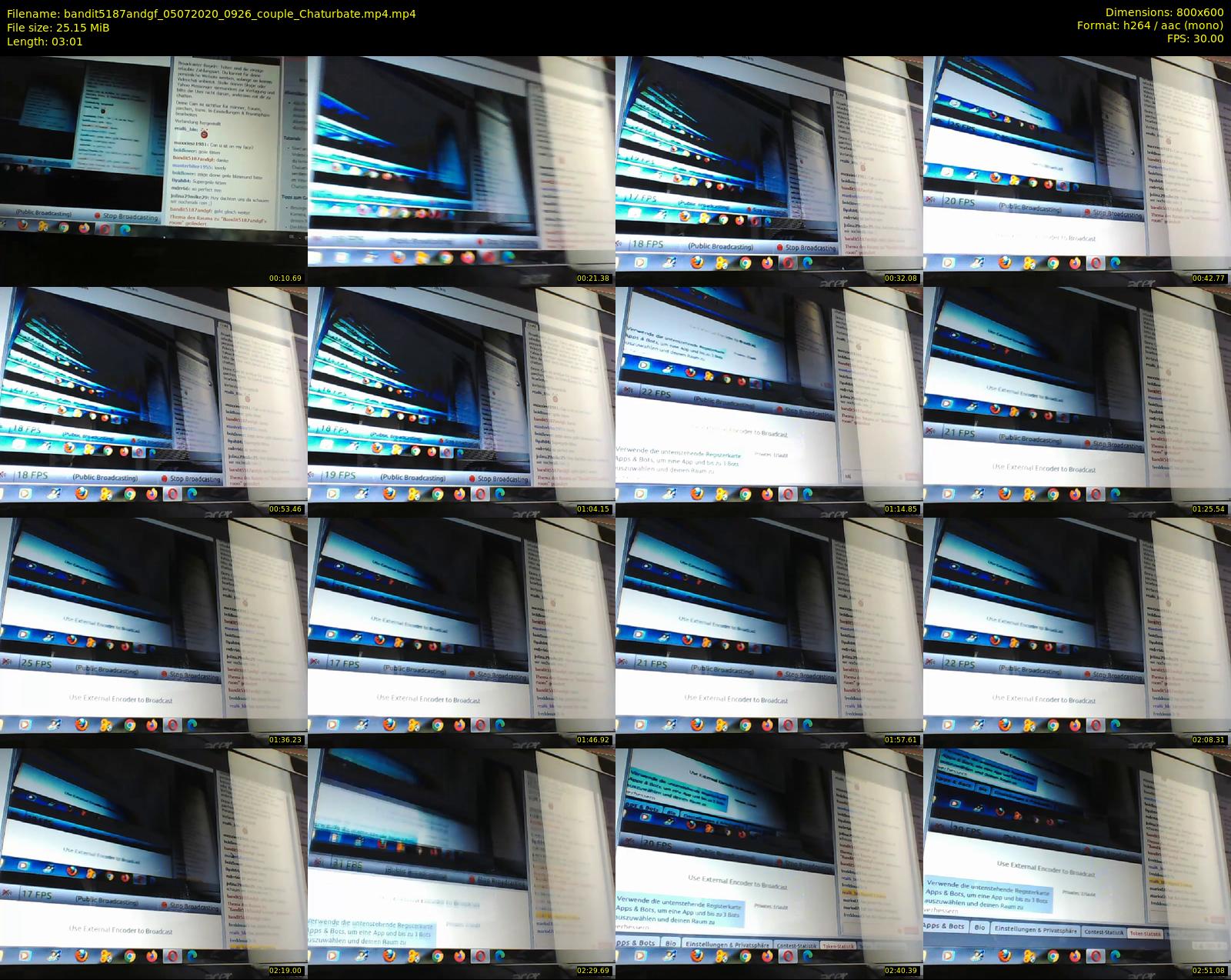Viewport: 1231px width, 980px height.
Task: Switch to Apps & Bots tab, 02:51 frame
Action: [943, 926]
